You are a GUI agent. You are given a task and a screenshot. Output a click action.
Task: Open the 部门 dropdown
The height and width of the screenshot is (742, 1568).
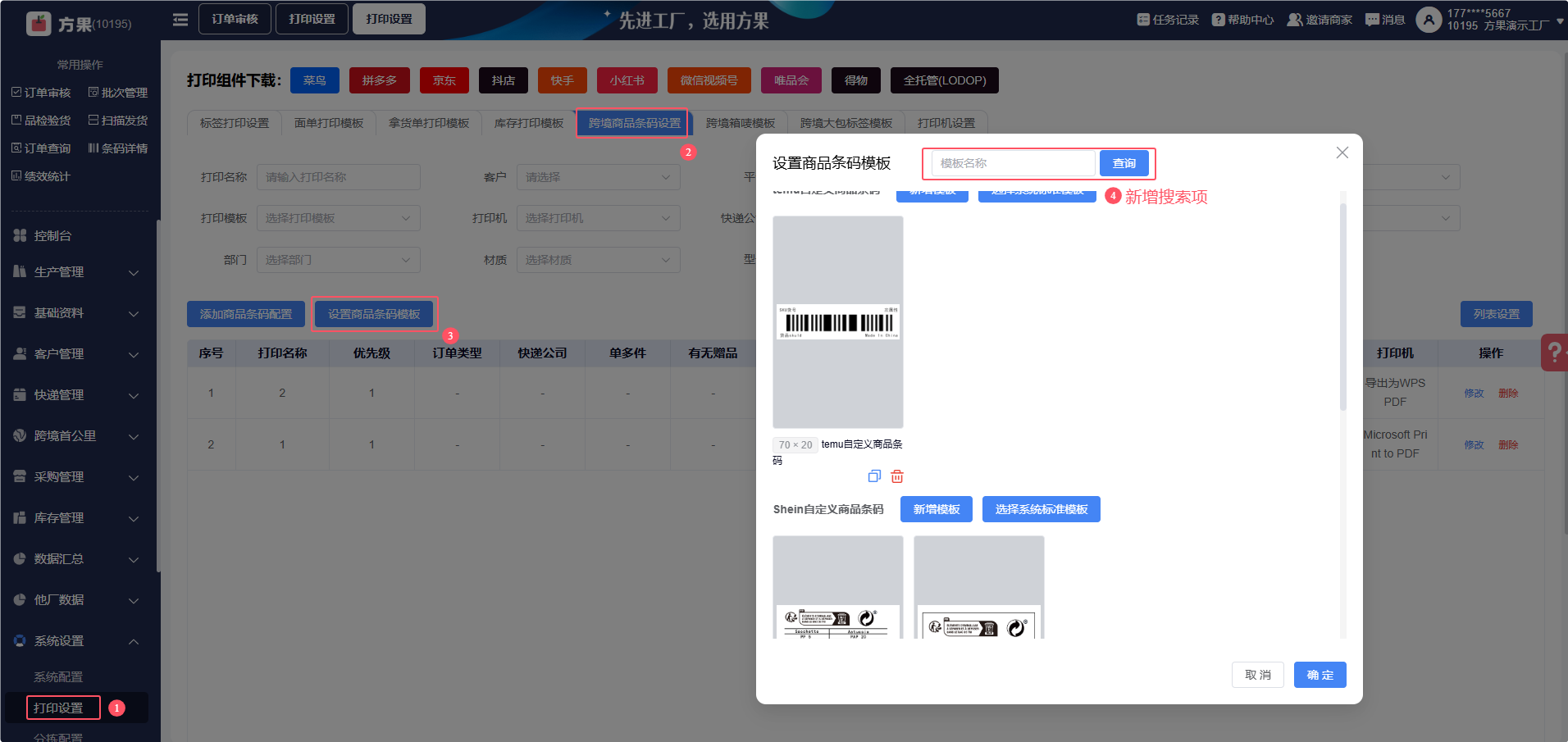(338, 260)
